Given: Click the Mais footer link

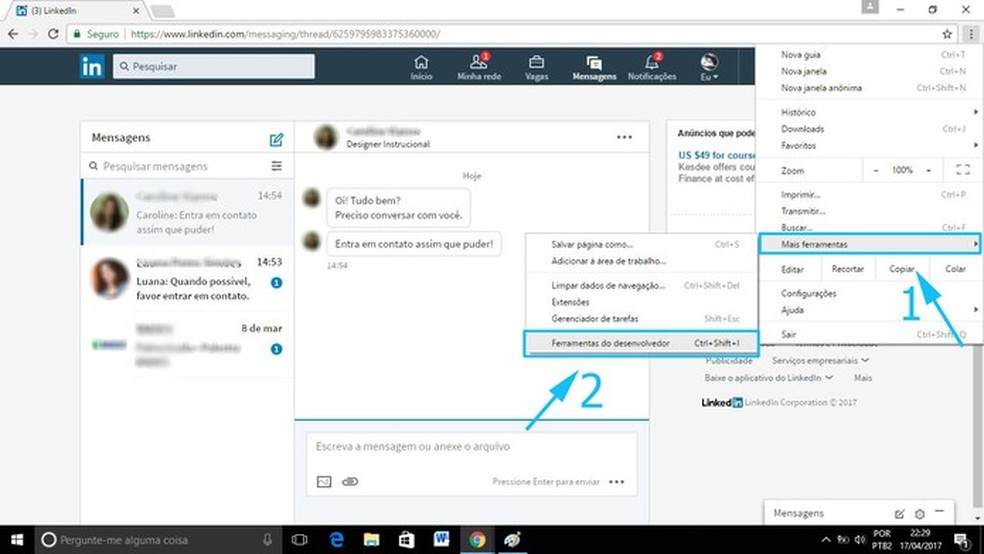Looking at the screenshot, I should click(x=862, y=378).
